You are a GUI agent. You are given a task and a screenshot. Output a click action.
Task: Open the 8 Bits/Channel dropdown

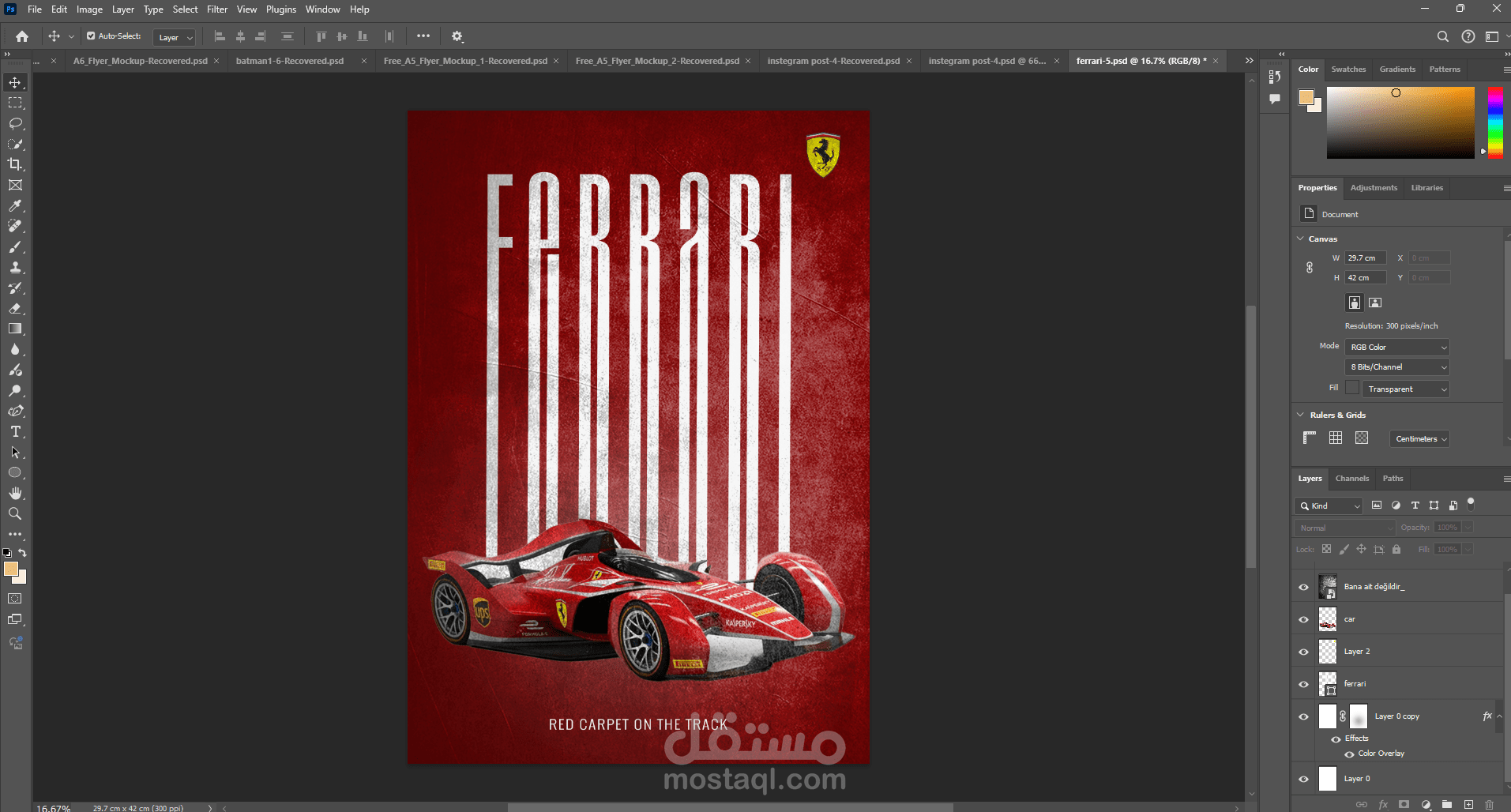[x=1397, y=367]
